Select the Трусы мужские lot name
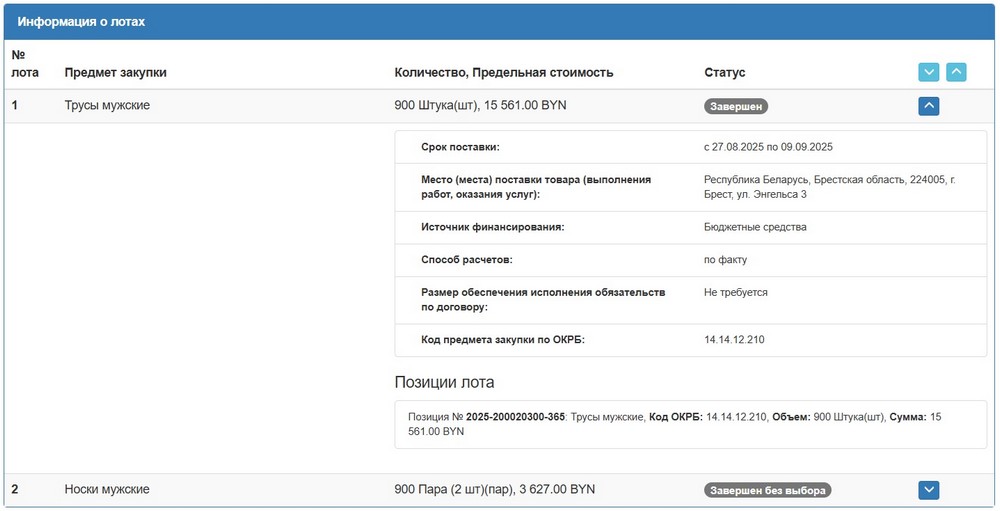The image size is (1000, 511). point(107,105)
